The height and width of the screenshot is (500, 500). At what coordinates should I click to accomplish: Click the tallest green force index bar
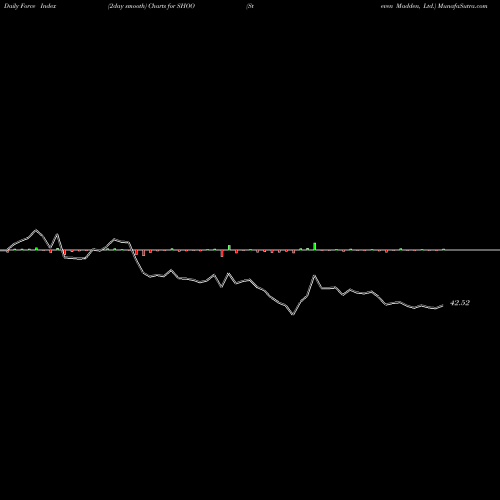coord(314,246)
